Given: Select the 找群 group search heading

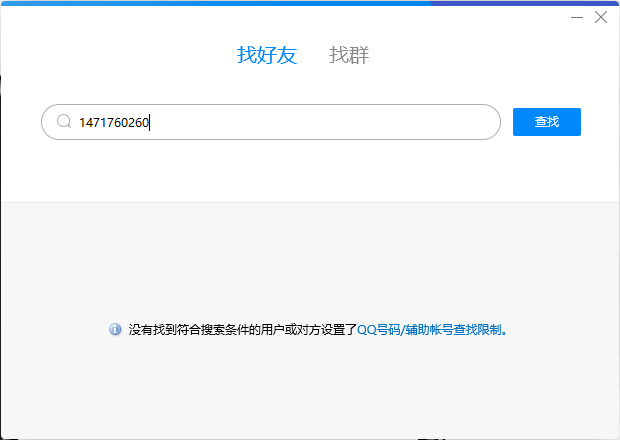Looking at the screenshot, I should coord(349,55).
